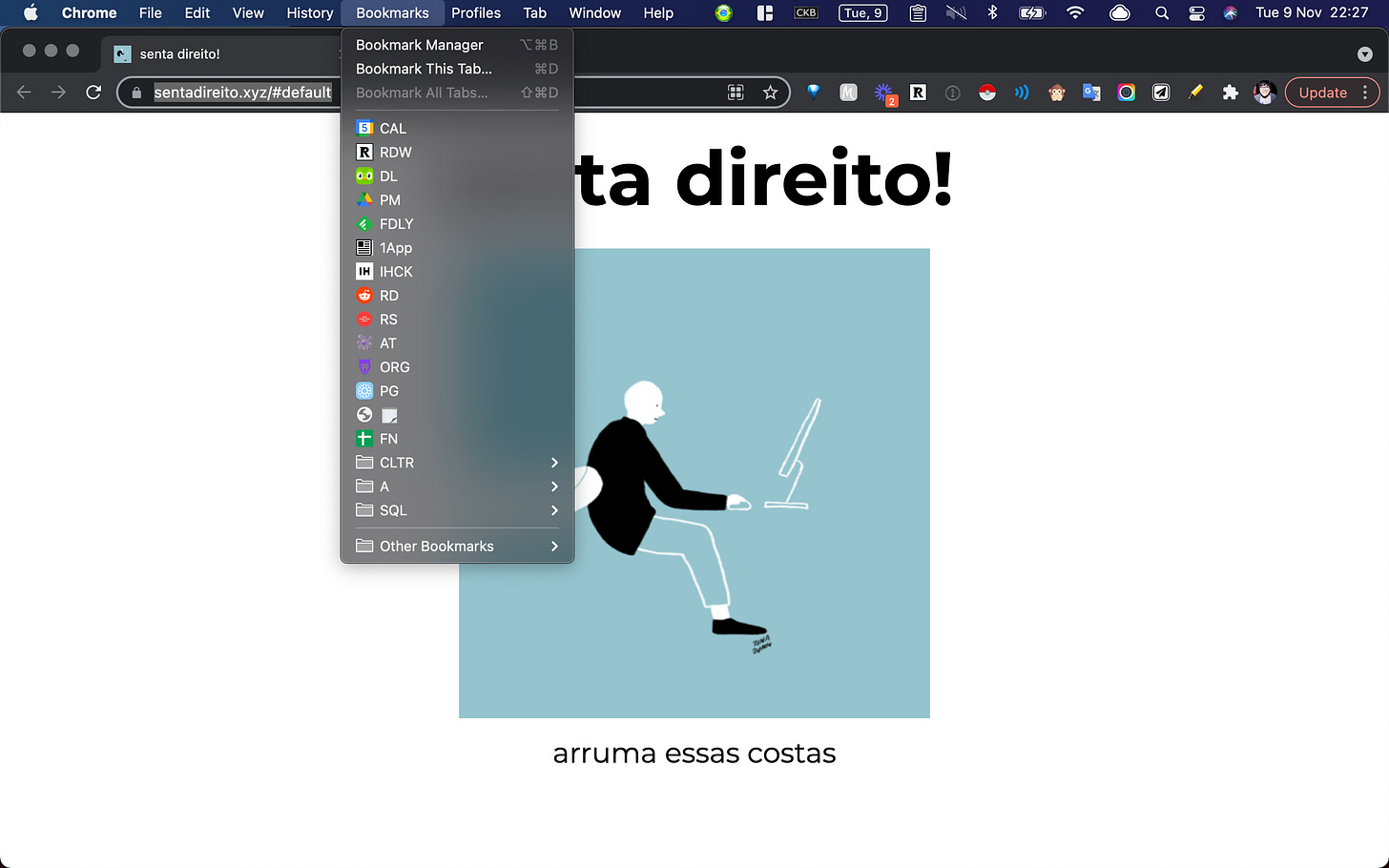1389x868 pixels.
Task: Open the Edit menu
Action: [197, 12]
